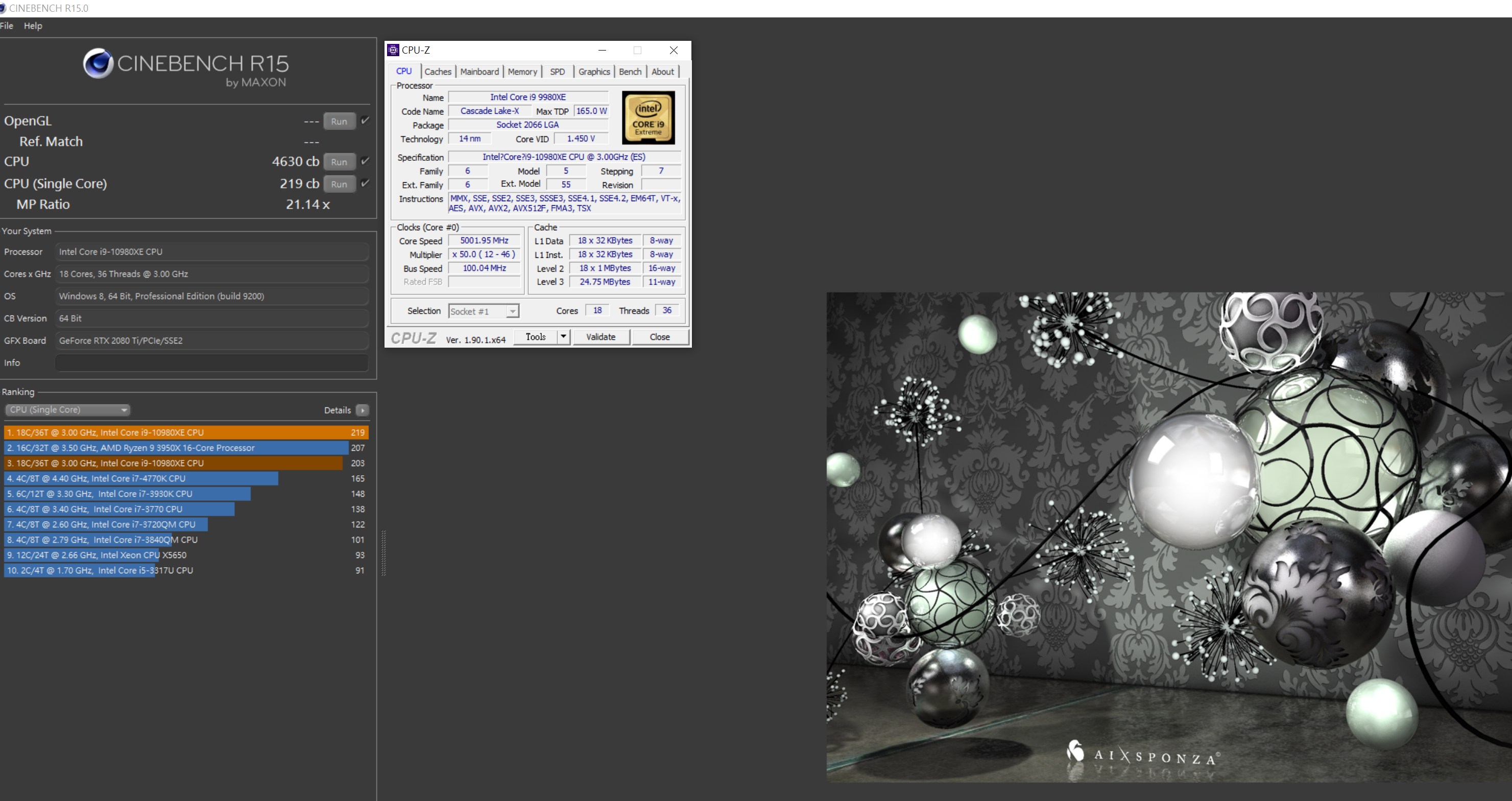Run the OpenGL benchmark

[339, 122]
